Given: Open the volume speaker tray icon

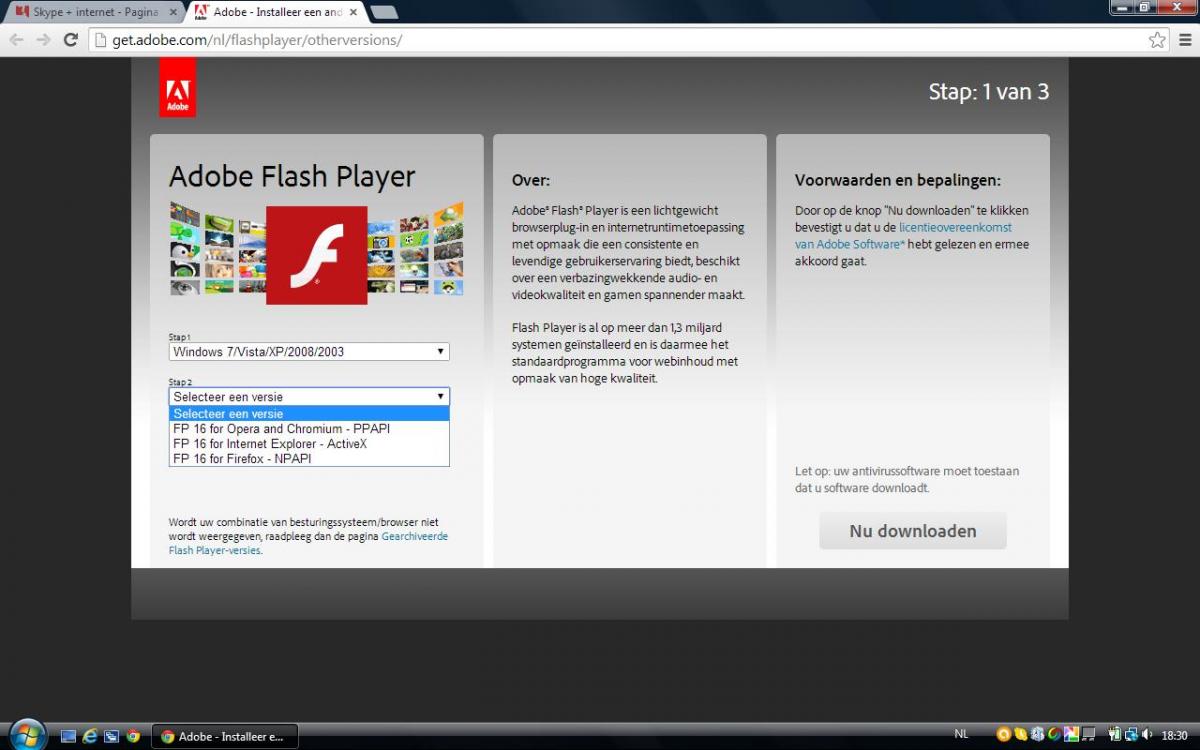Looking at the screenshot, I should pyautogui.click(x=1147, y=734).
